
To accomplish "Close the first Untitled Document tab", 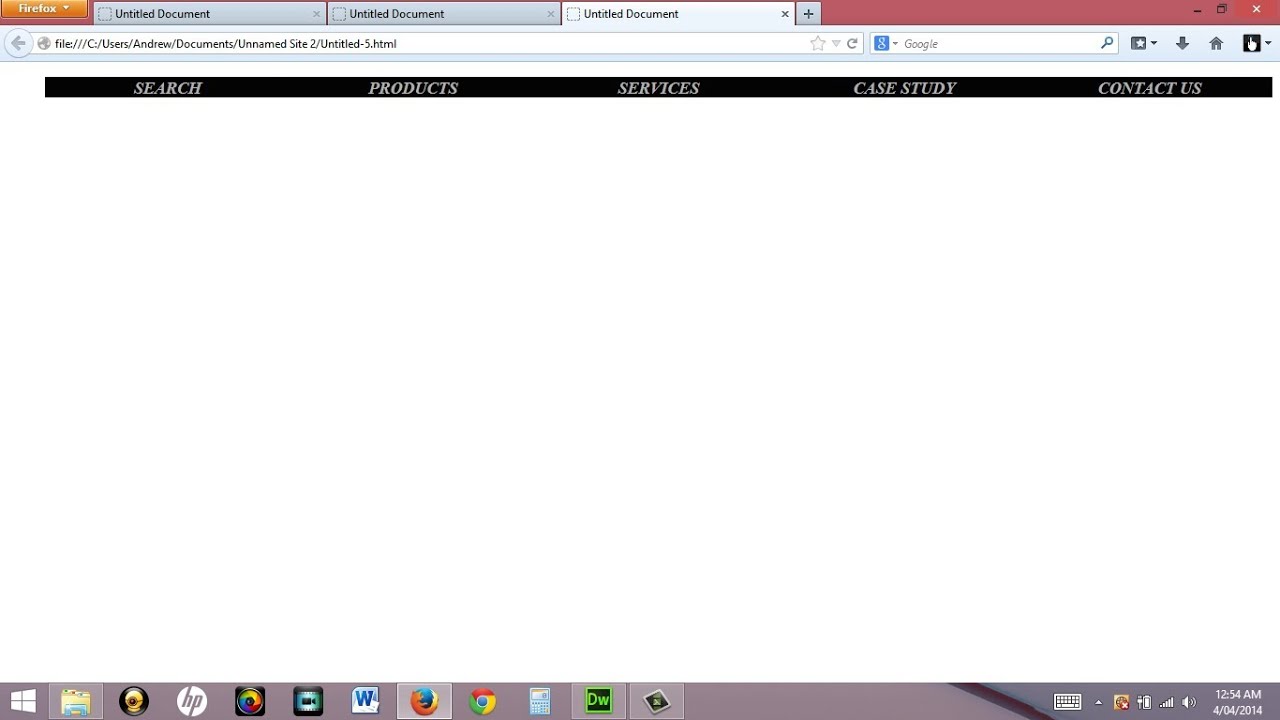I will pyautogui.click(x=317, y=14).
